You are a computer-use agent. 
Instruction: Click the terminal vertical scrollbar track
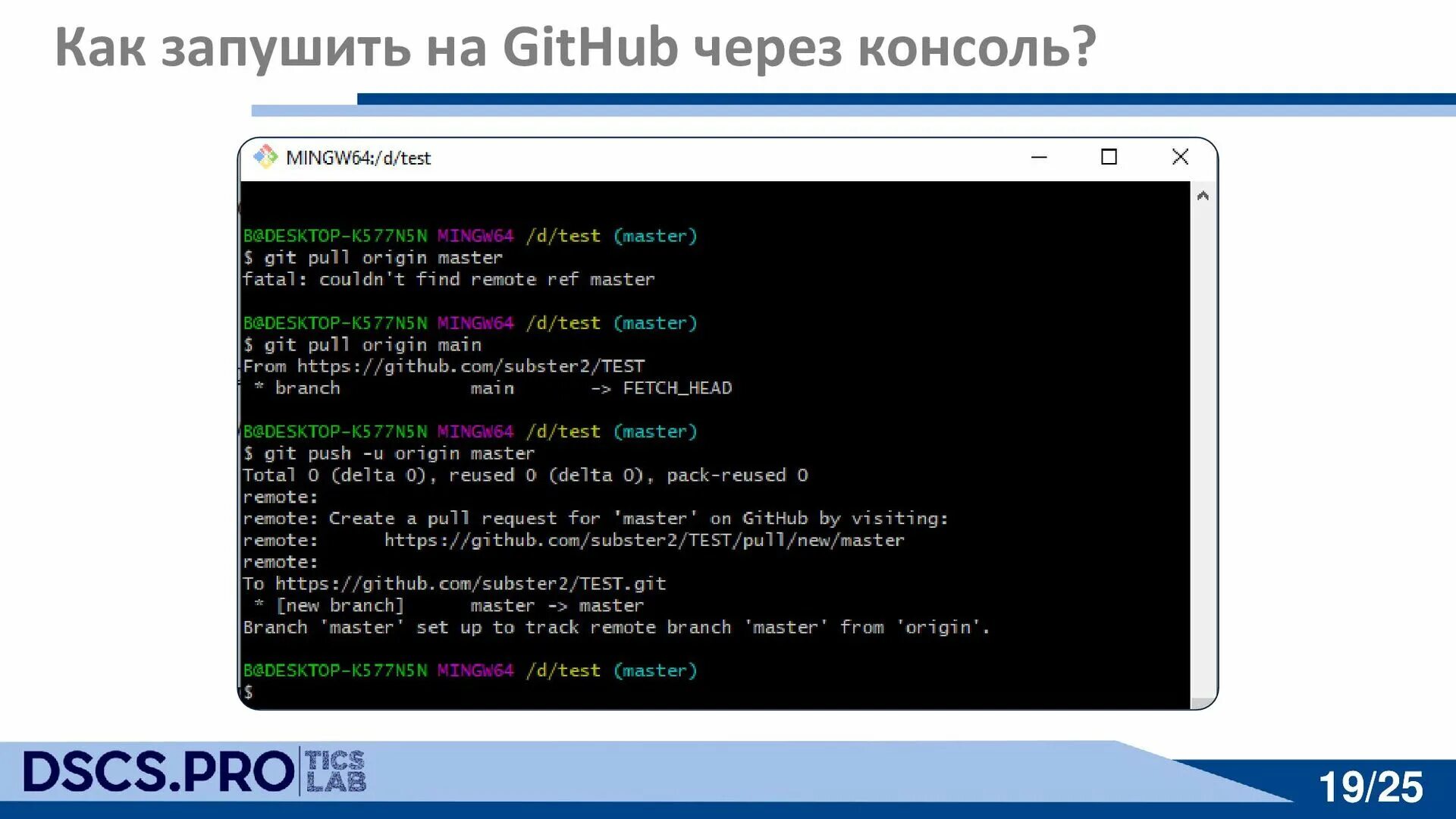click(1203, 447)
